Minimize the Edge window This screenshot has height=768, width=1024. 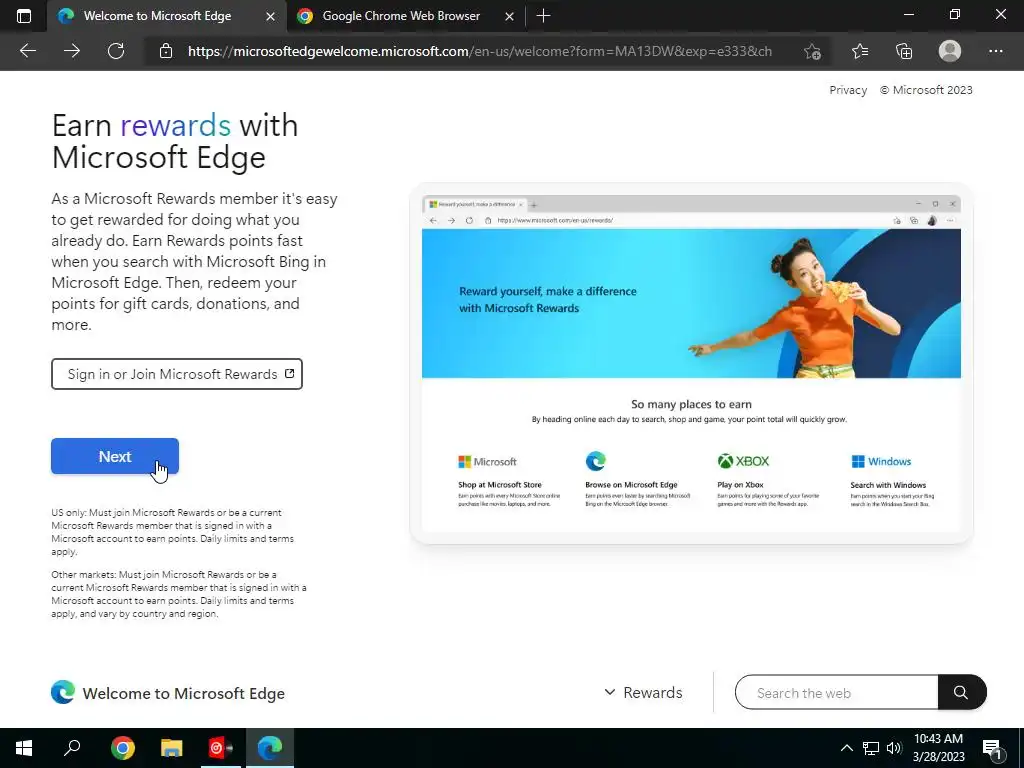click(908, 14)
